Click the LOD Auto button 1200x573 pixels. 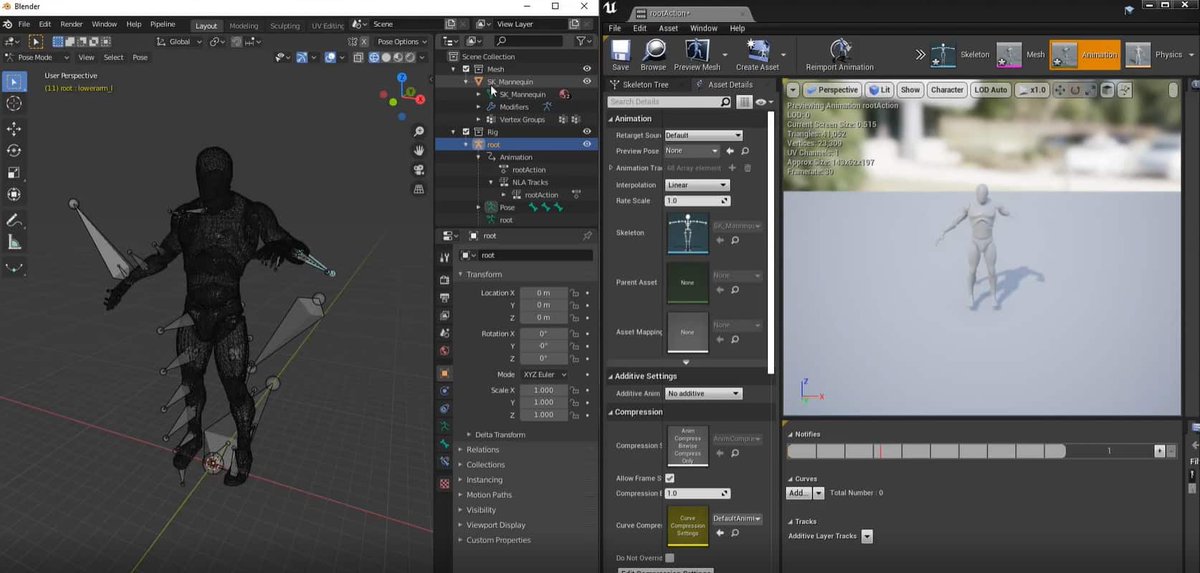pos(990,90)
